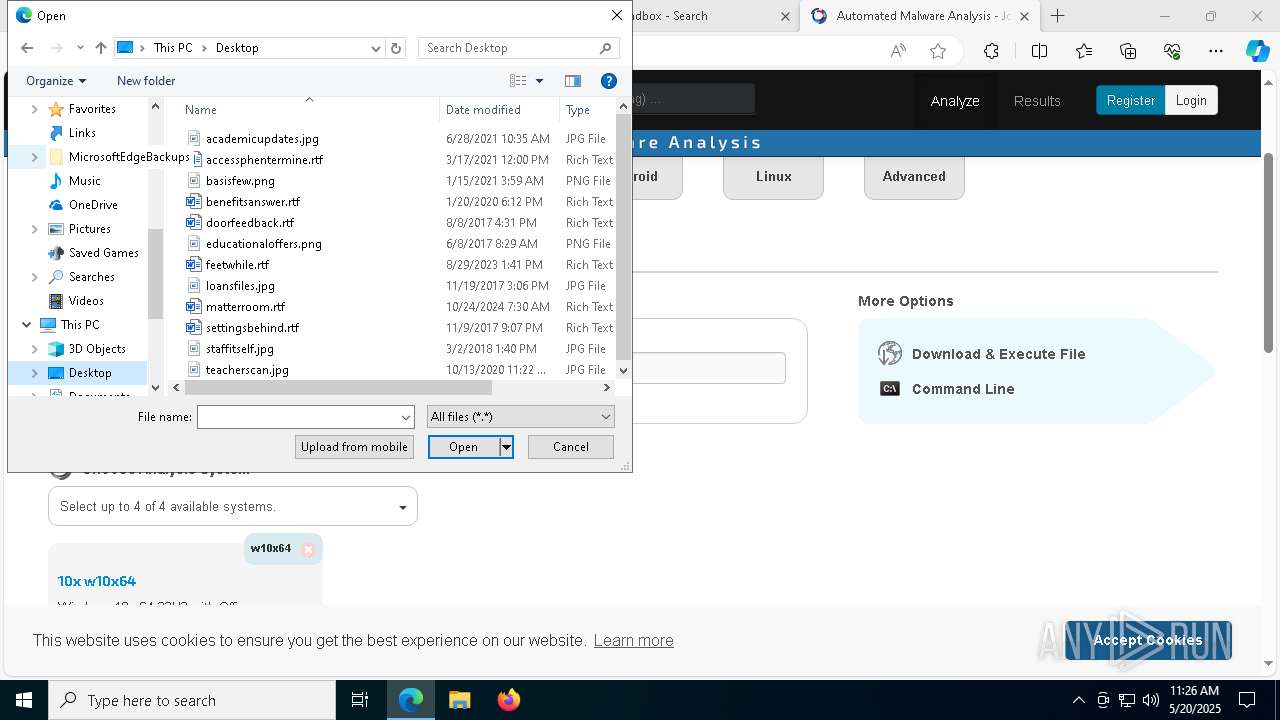Click the File name input field

point(306,417)
